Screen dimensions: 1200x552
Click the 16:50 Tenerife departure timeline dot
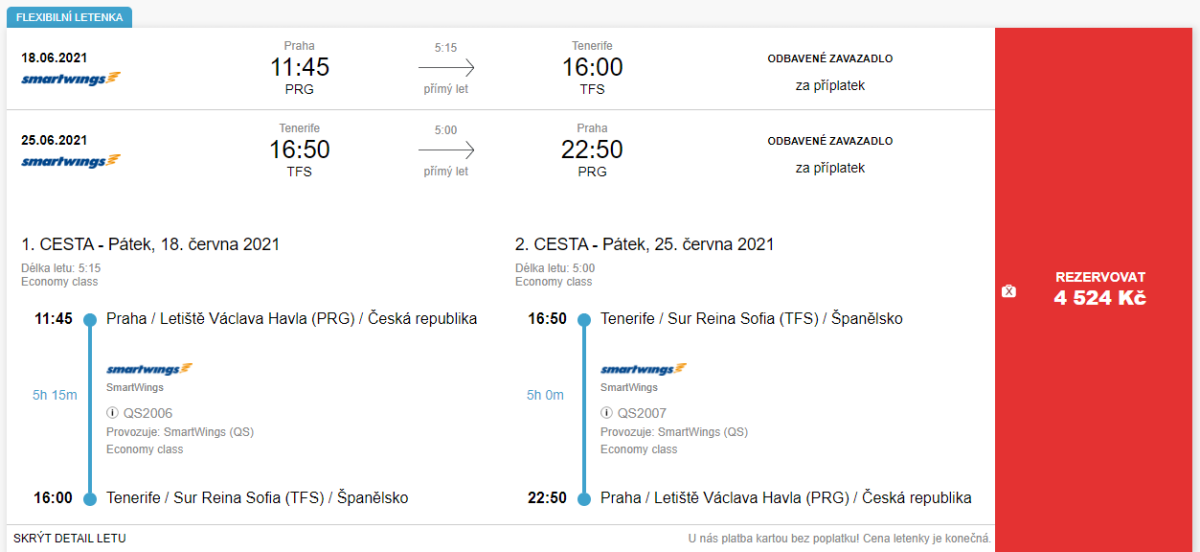[584, 319]
